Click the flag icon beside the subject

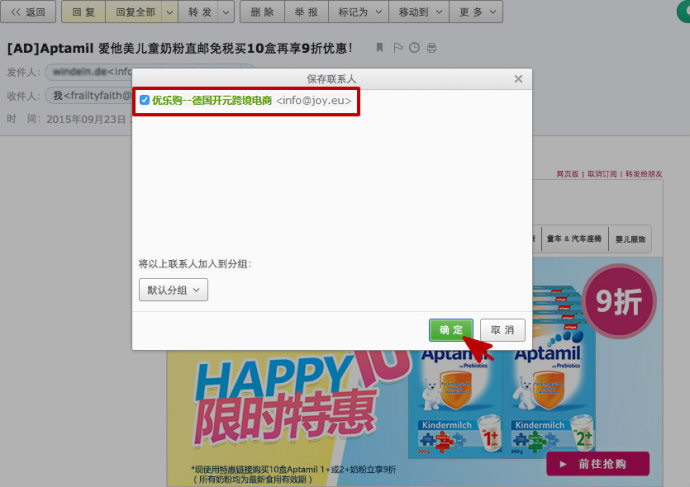click(397, 48)
